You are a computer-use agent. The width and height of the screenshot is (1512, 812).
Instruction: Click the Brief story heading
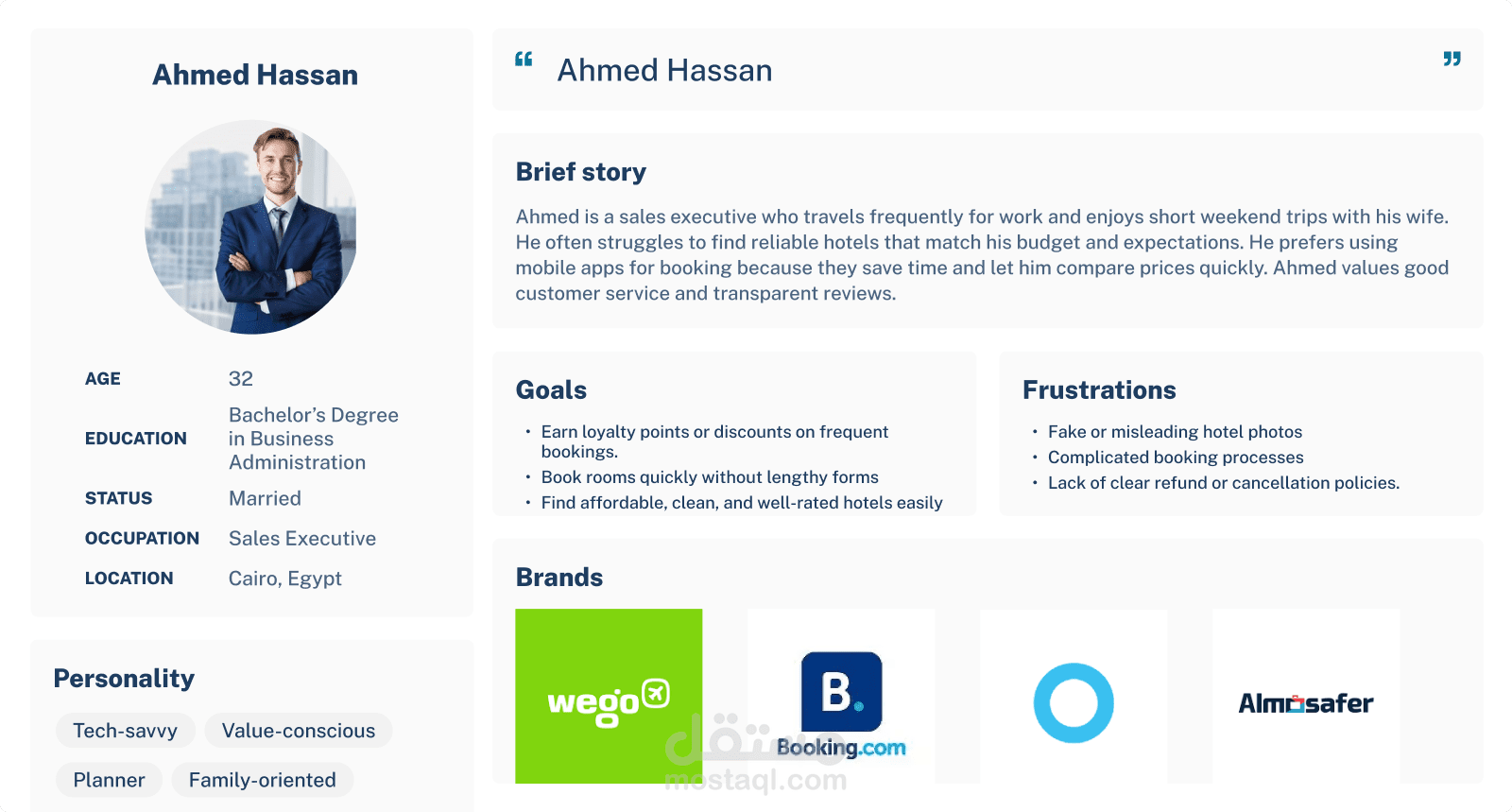[581, 172]
